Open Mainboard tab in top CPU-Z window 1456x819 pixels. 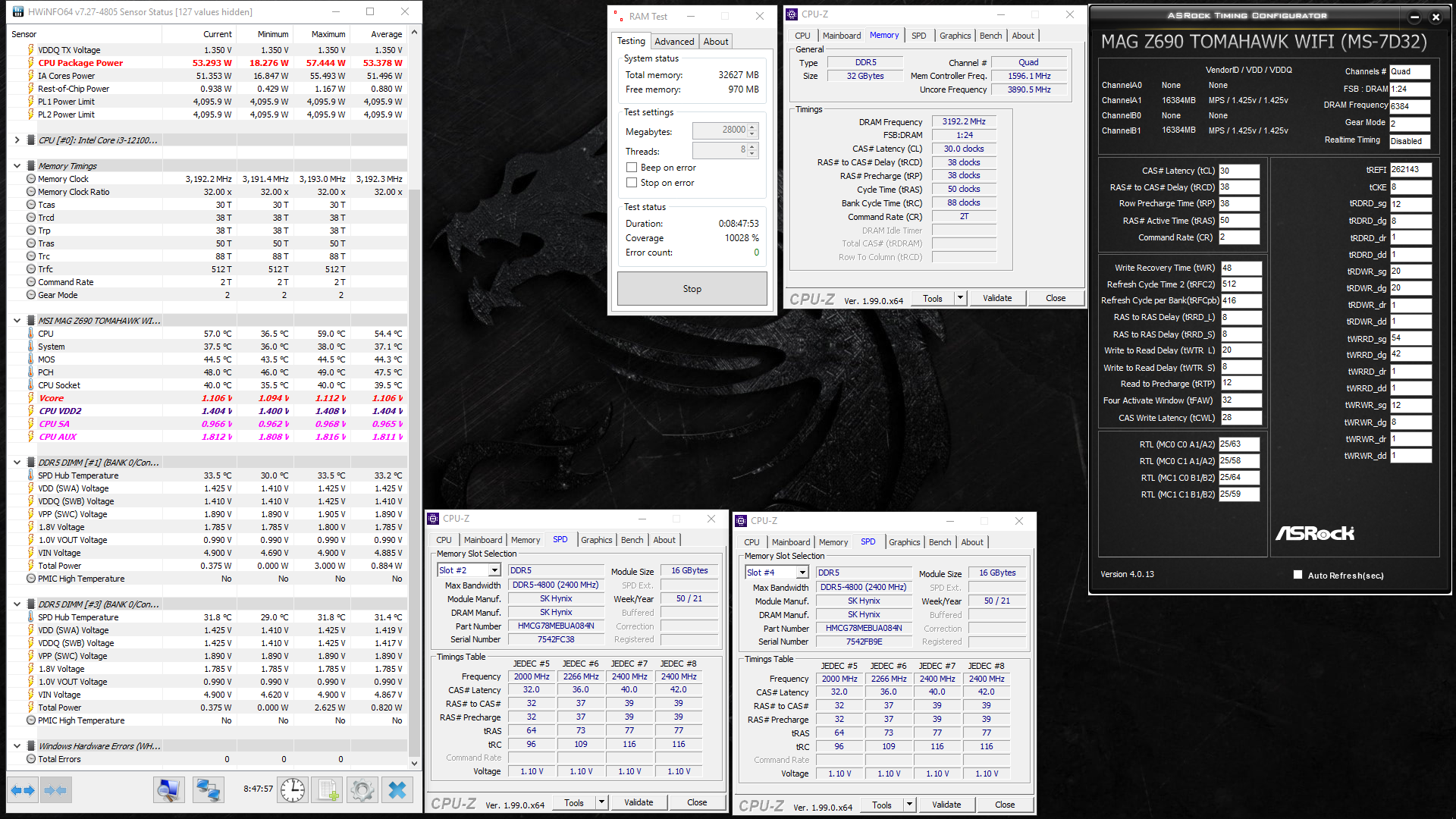click(841, 36)
